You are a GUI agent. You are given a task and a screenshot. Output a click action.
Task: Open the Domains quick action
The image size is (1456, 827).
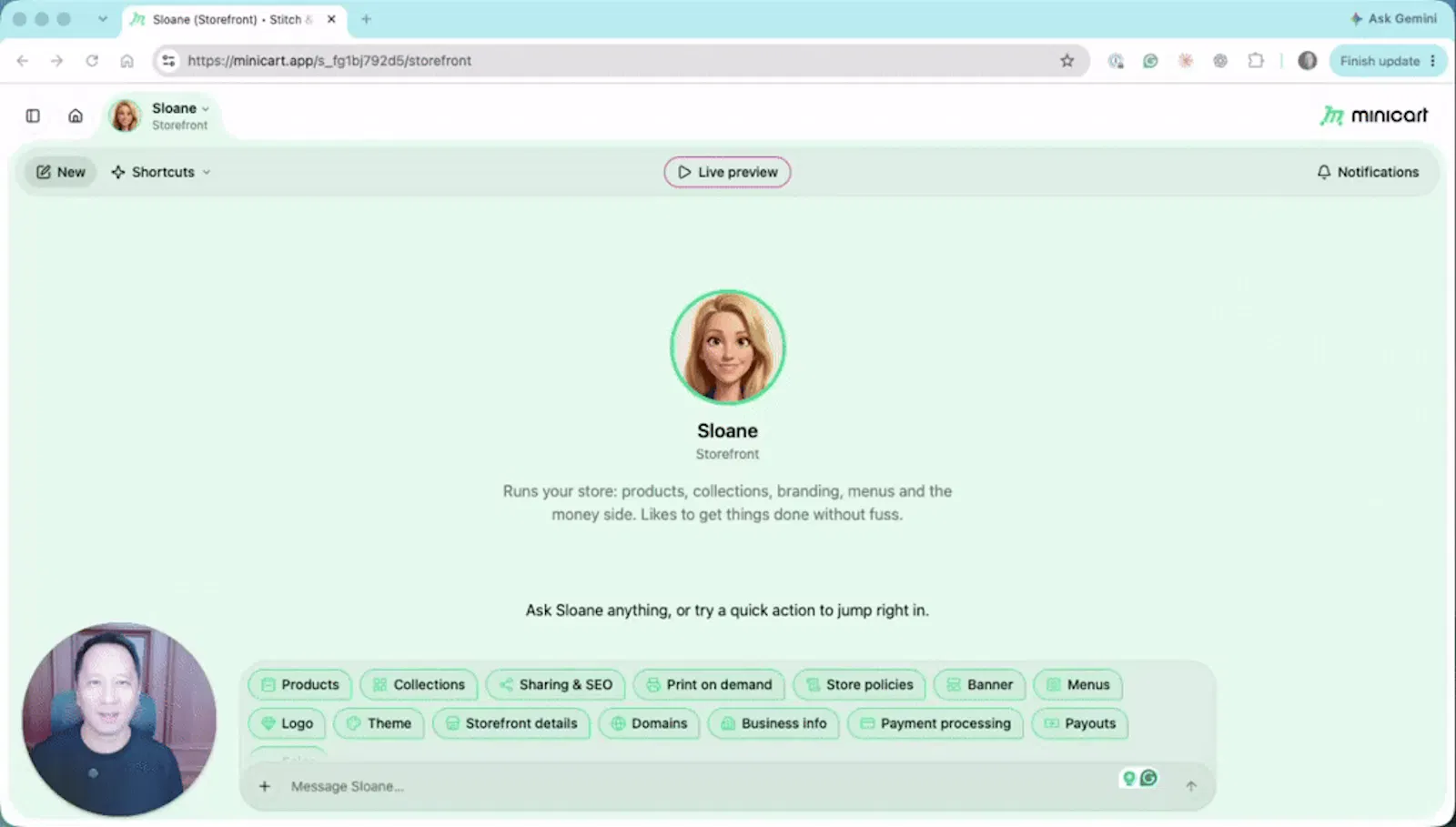point(649,723)
